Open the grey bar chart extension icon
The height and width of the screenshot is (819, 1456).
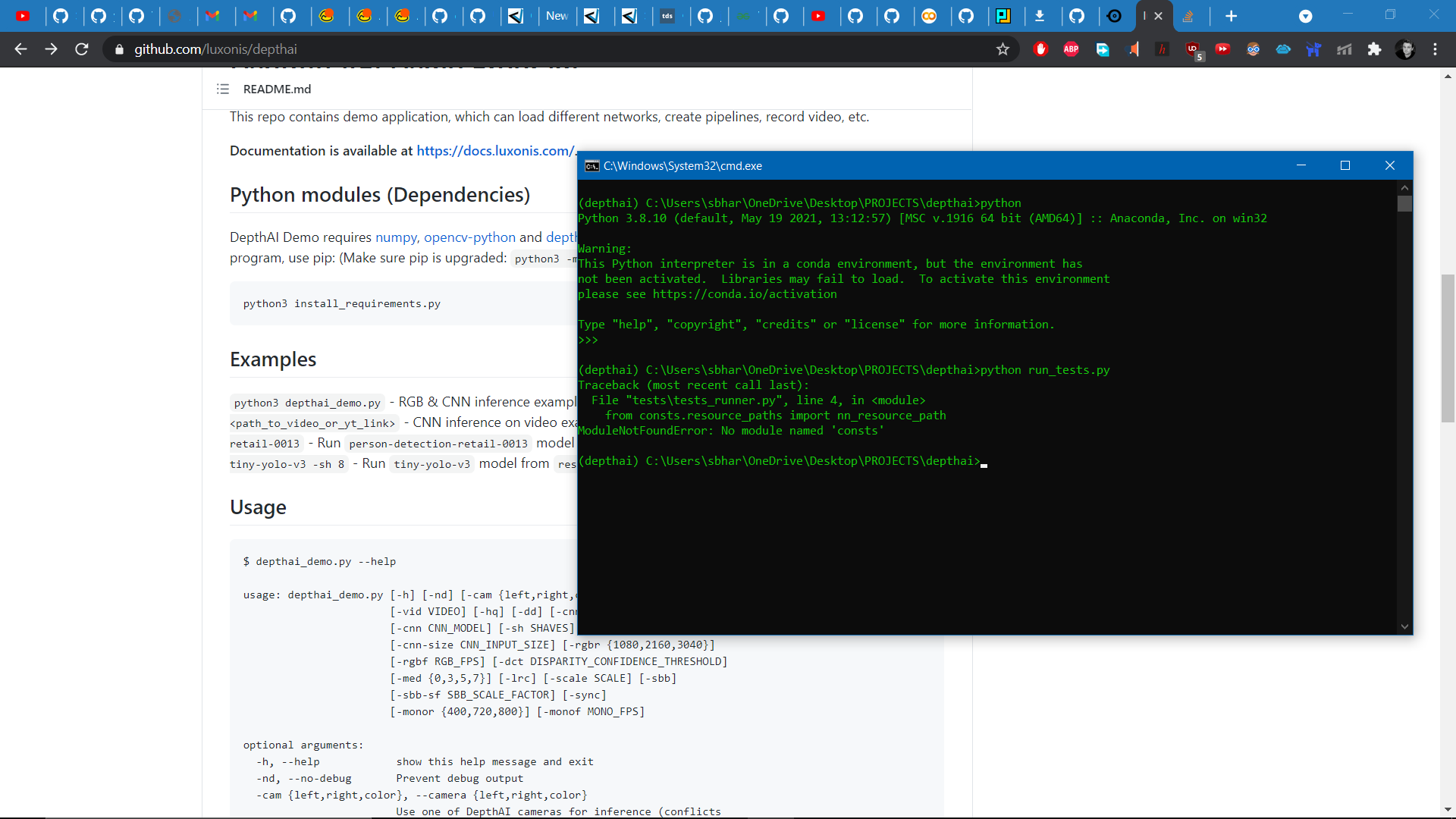1344,49
